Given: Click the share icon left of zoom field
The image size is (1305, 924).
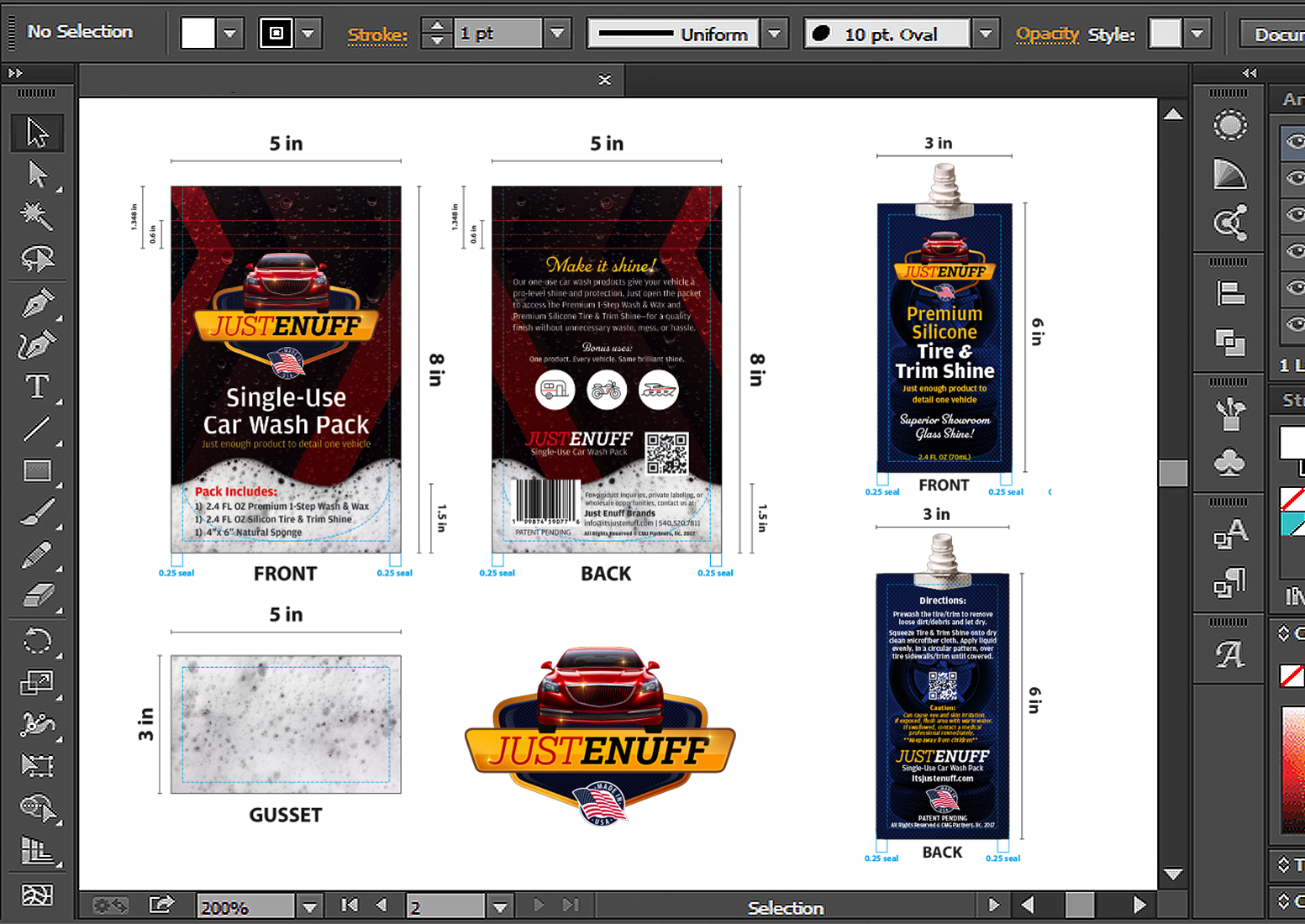Looking at the screenshot, I should [x=161, y=905].
